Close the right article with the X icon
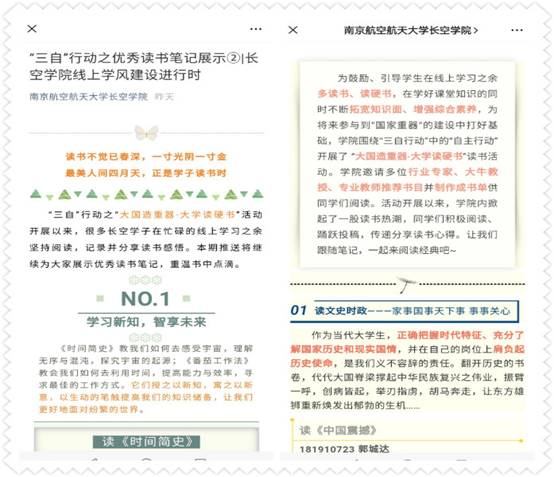 tap(293, 30)
